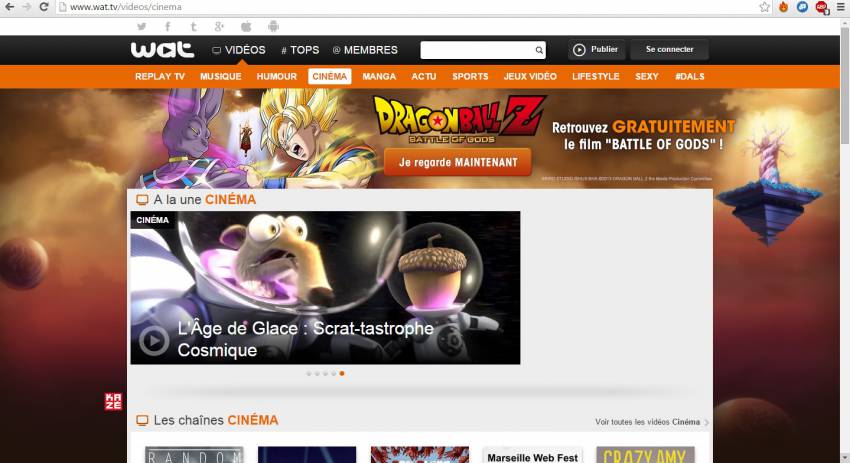This screenshot has height=463, width=850.
Task: Open the dark blue channel thumbnail
Action: pos(307,454)
